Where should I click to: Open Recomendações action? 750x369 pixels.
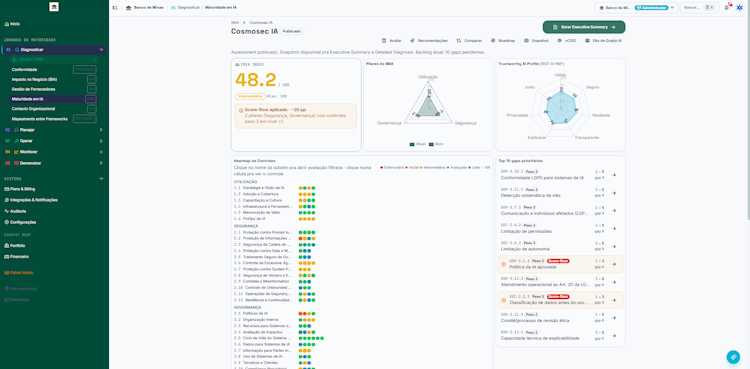(429, 41)
